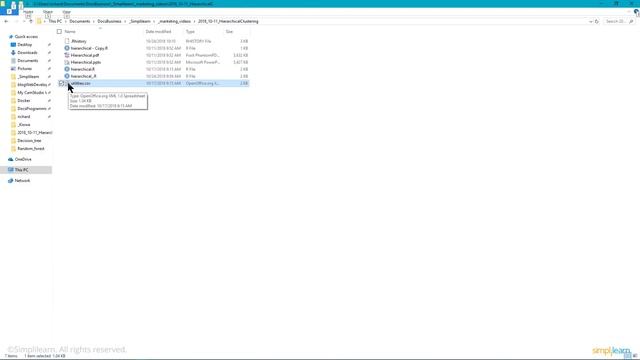Viewport: 640px width, 360px height.
Task: Open Network in the navigation pane
Action: 22,180
